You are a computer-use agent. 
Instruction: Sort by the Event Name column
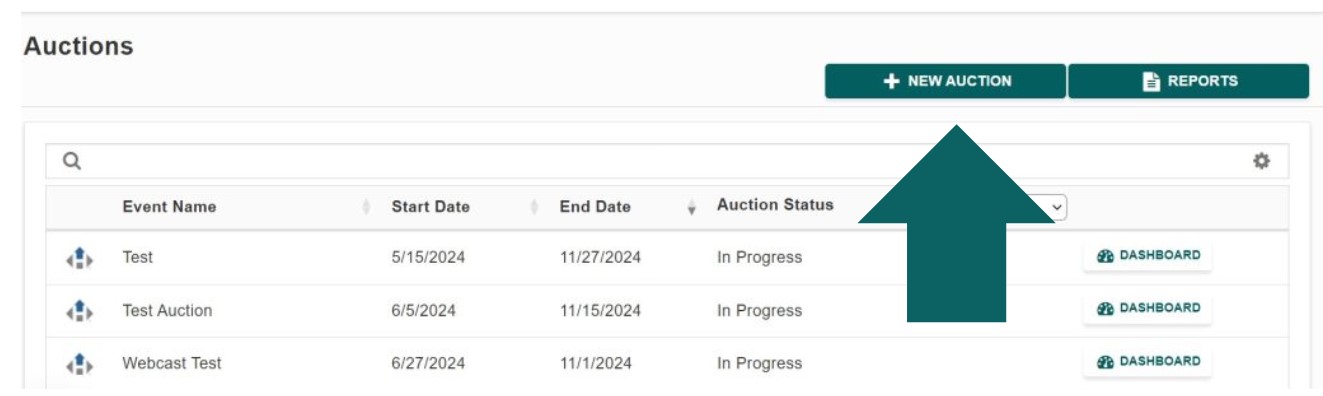tap(169, 207)
